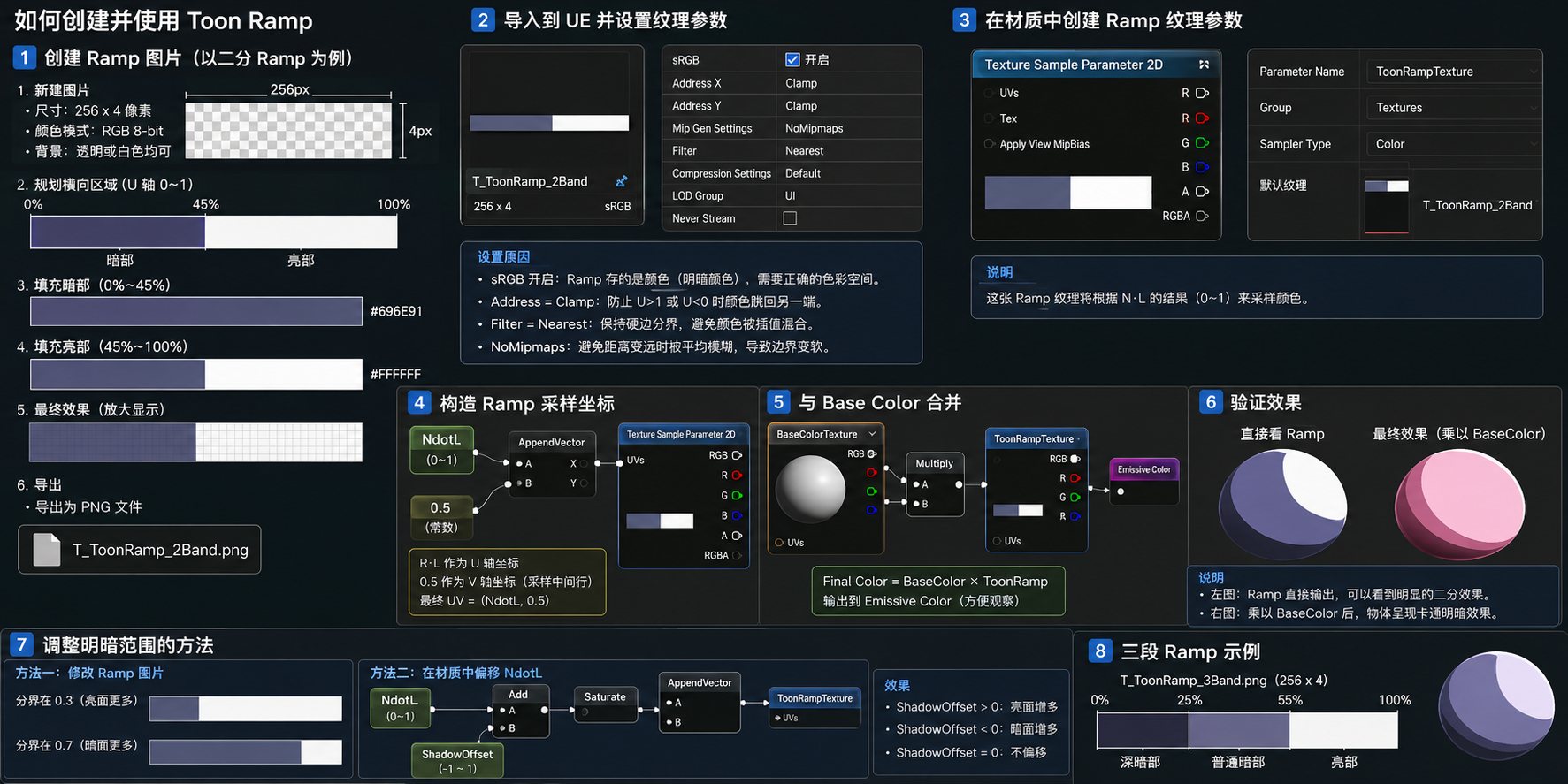Select the Add node title
This screenshot has width=1568, height=784.
point(518,695)
